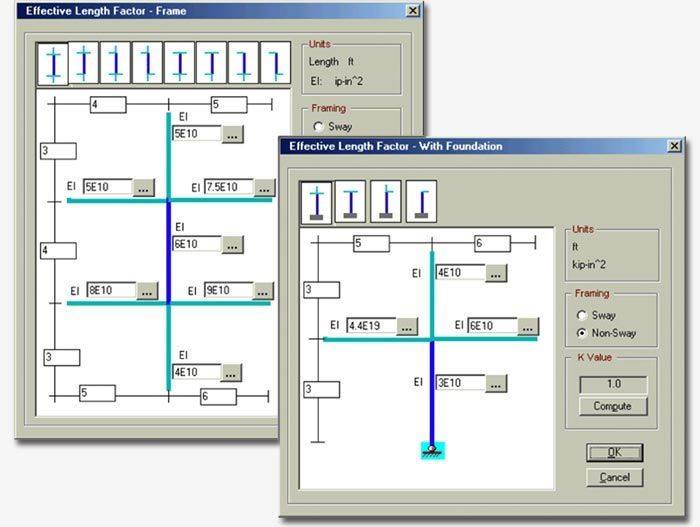Open browse button beside 3E10 EI field

[497, 383]
